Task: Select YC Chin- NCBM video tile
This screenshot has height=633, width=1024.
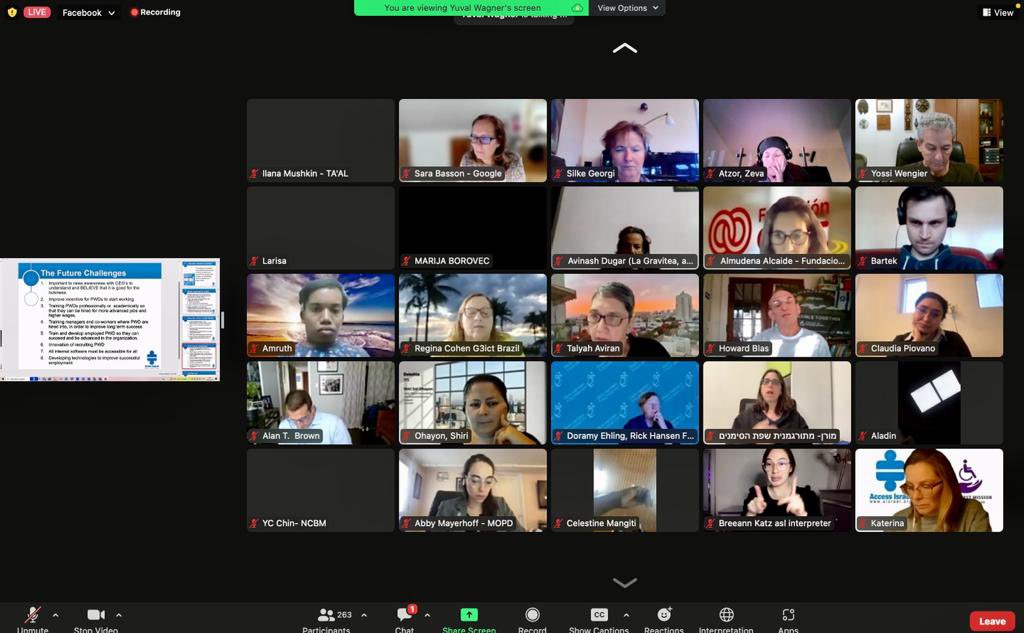Action: [321, 491]
